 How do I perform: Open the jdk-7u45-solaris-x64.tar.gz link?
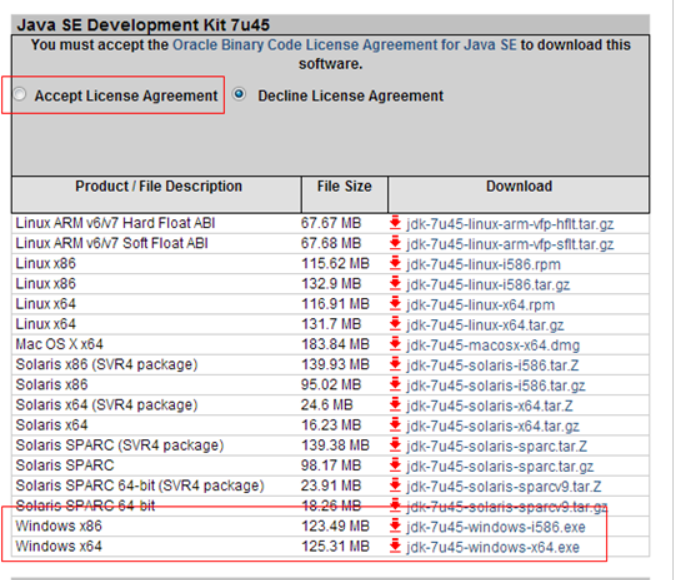(493, 427)
